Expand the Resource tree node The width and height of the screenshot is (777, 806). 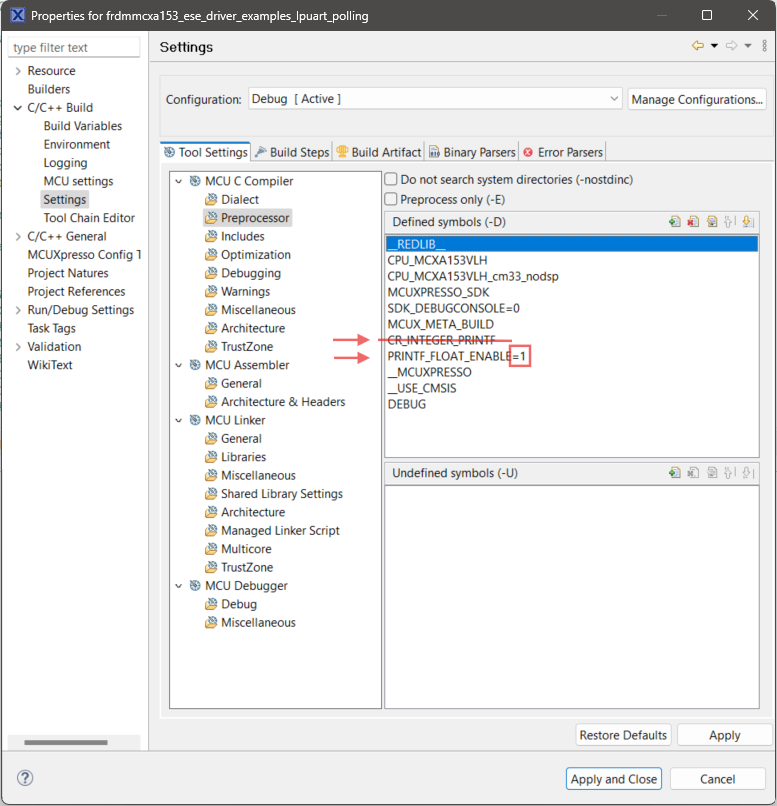click(x=18, y=71)
